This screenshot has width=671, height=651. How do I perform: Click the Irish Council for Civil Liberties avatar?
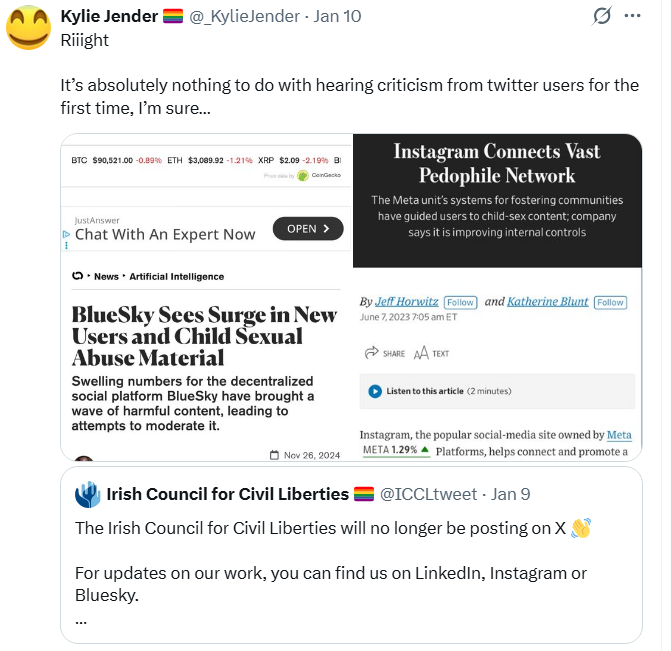click(88, 494)
